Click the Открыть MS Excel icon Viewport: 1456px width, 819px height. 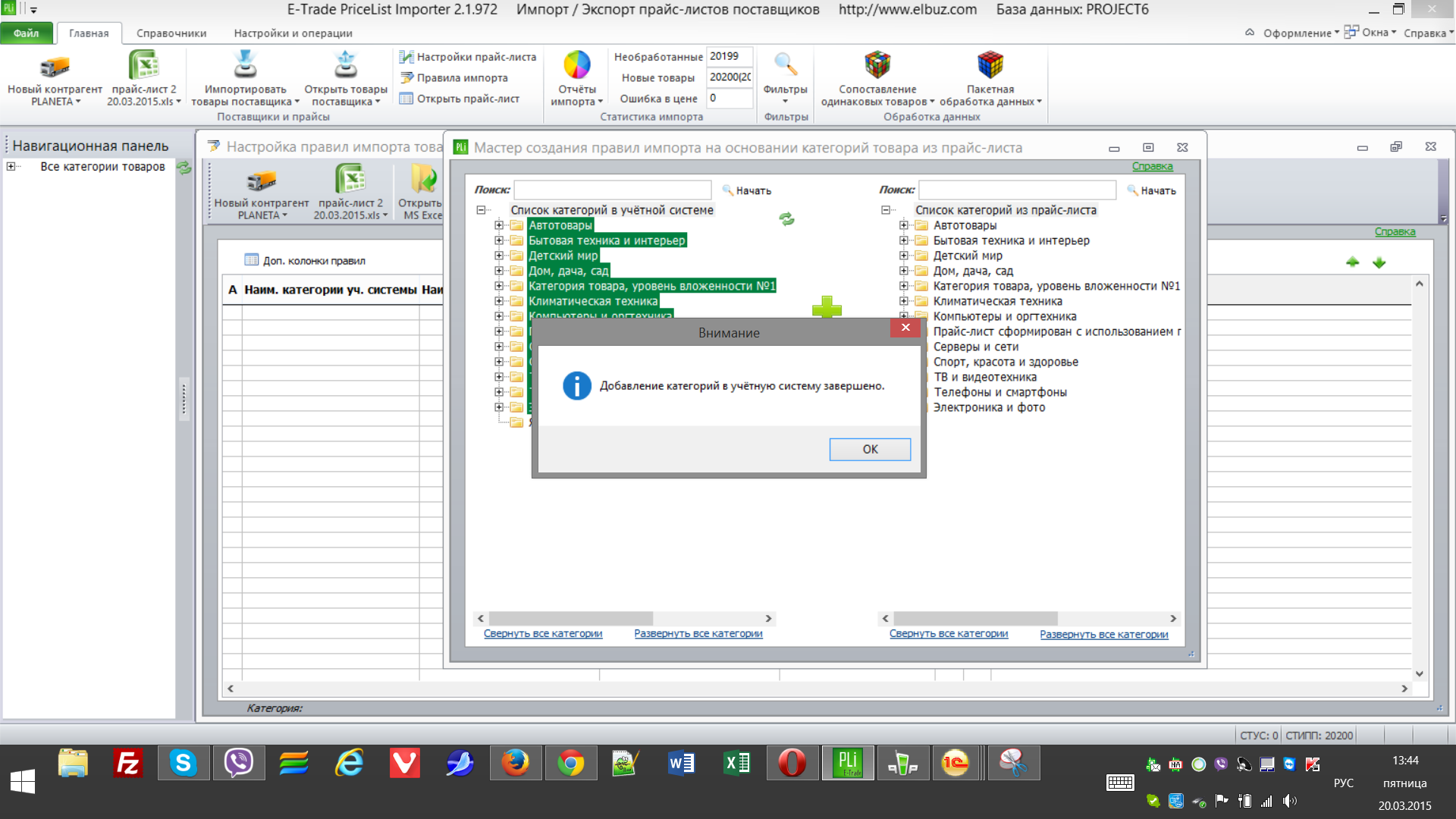[423, 180]
